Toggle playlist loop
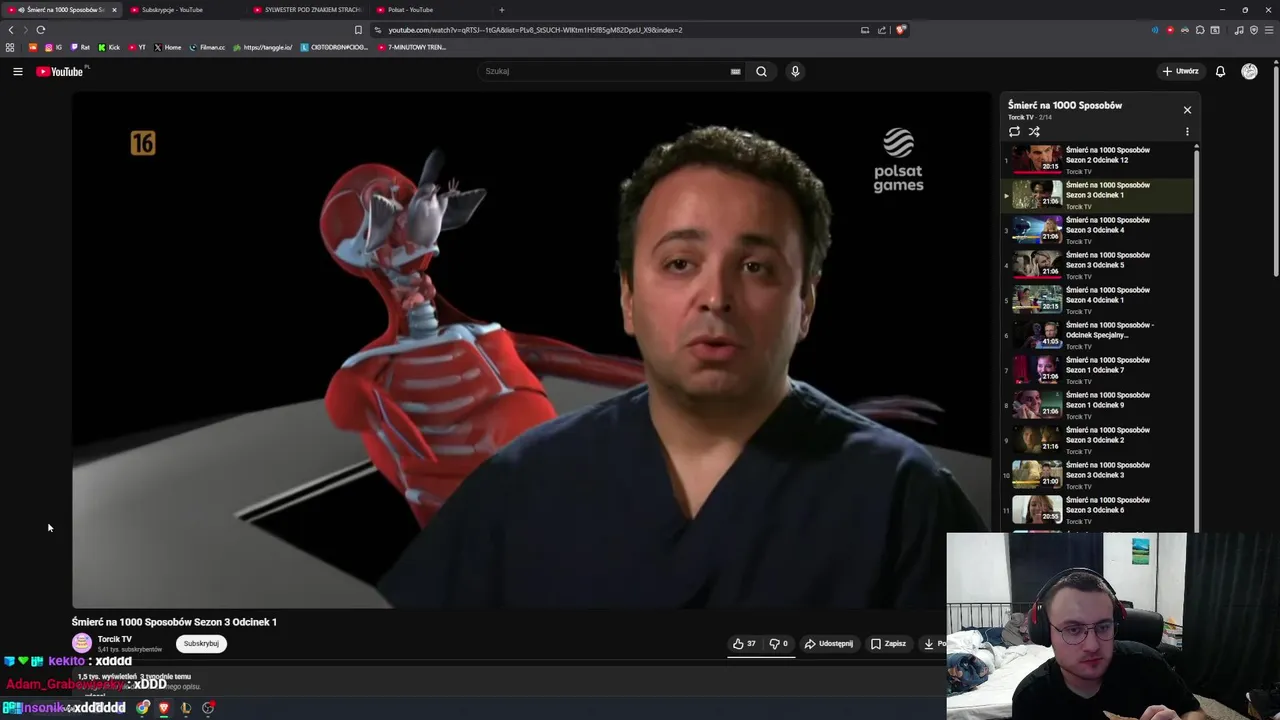Image resolution: width=1280 pixels, height=720 pixels. 1014,132
